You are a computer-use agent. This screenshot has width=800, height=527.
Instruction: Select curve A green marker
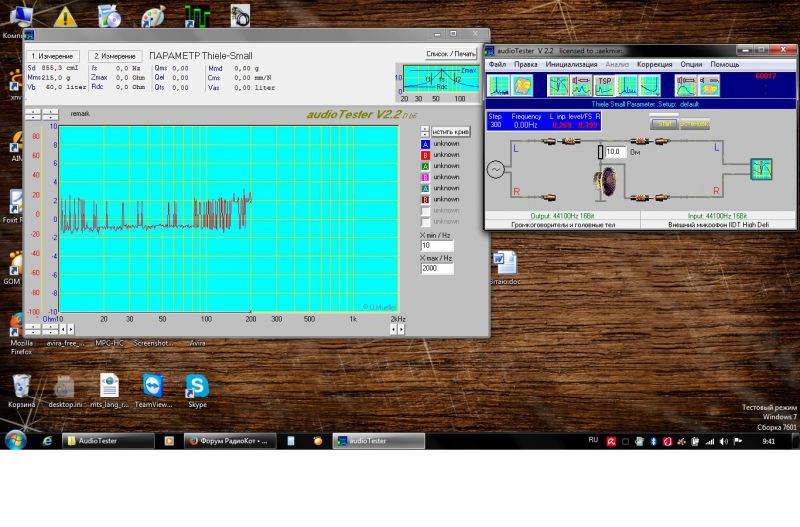[x=425, y=166]
